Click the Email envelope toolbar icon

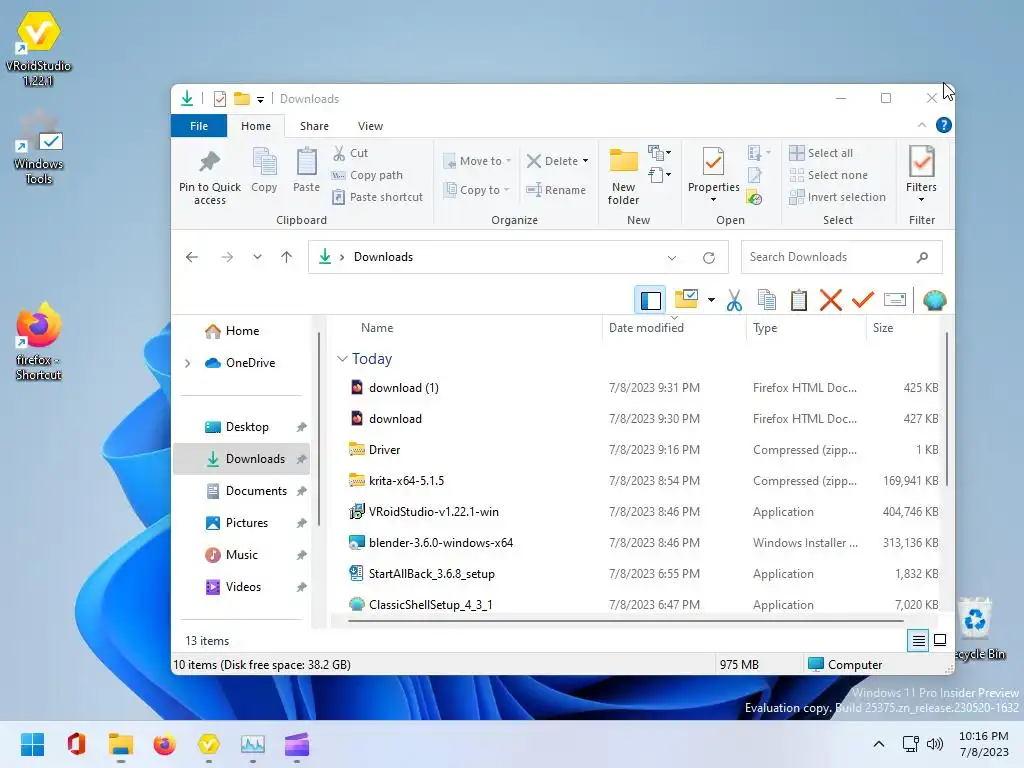click(x=895, y=300)
